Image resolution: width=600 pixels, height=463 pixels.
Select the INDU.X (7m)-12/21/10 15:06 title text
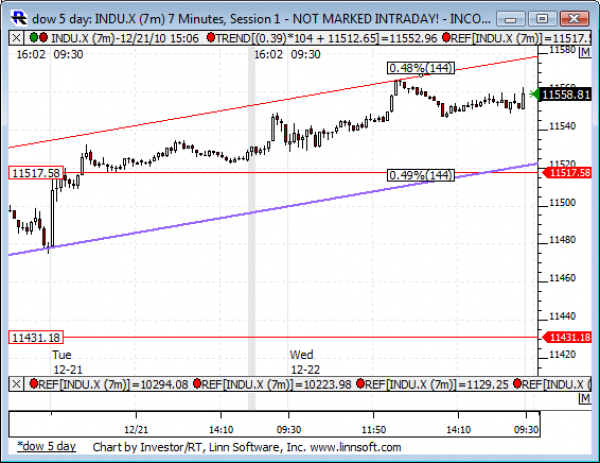[x=125, y=38]
